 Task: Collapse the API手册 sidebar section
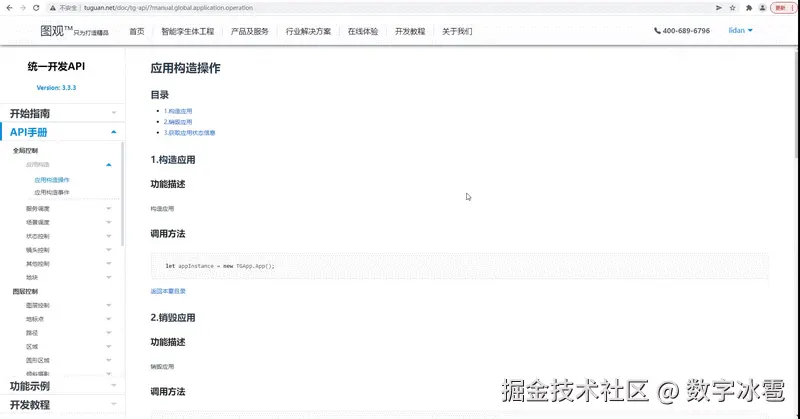point(62,132)
